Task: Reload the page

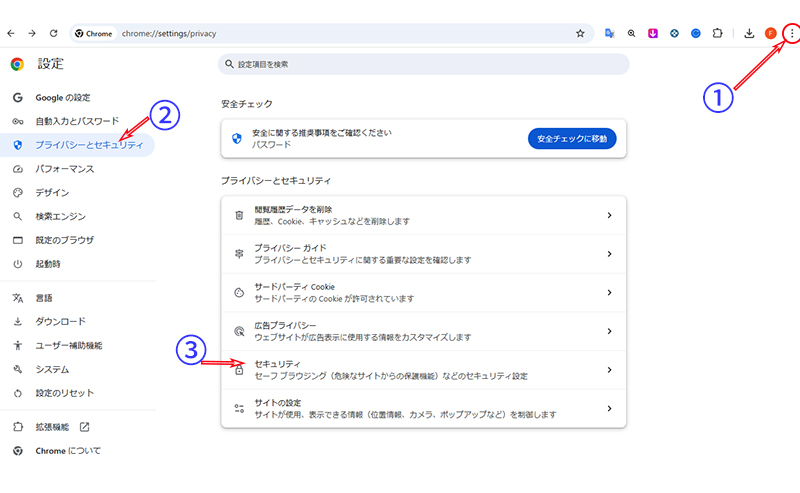Action: (53, 33)
